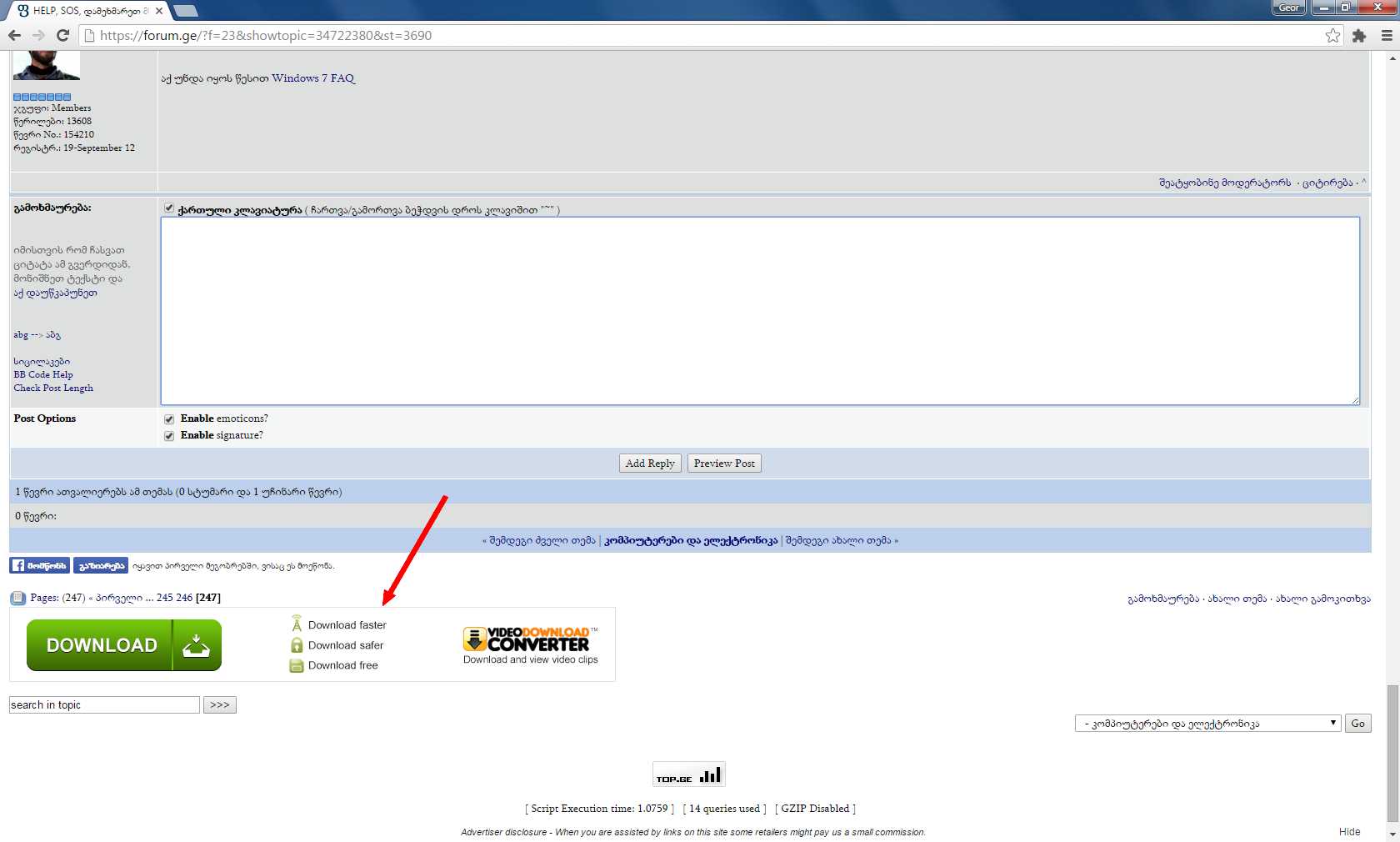Click the poster's avatar image

(47, 65)
